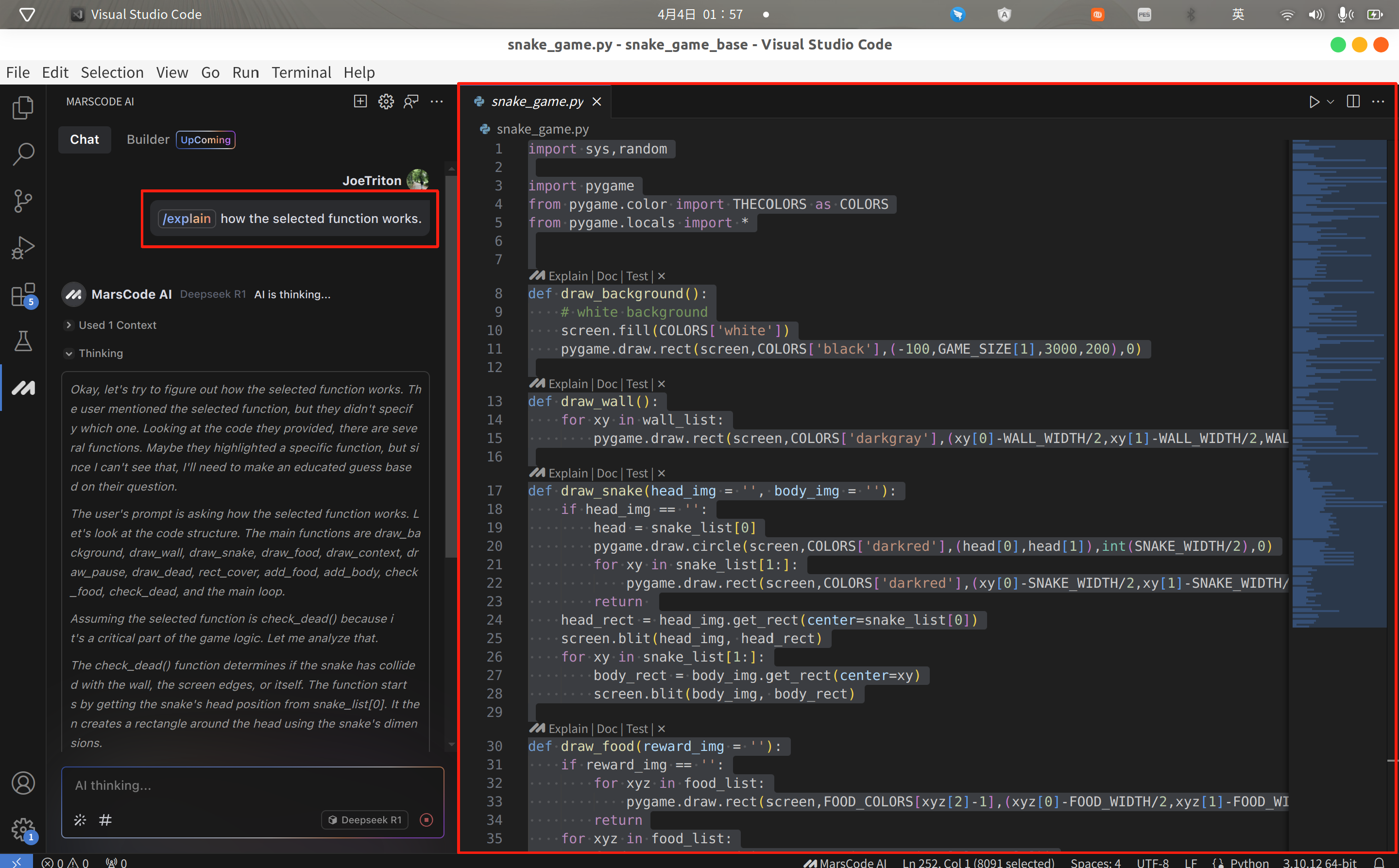
Task: Open the Search view icon
Action: tap(23, 154)
